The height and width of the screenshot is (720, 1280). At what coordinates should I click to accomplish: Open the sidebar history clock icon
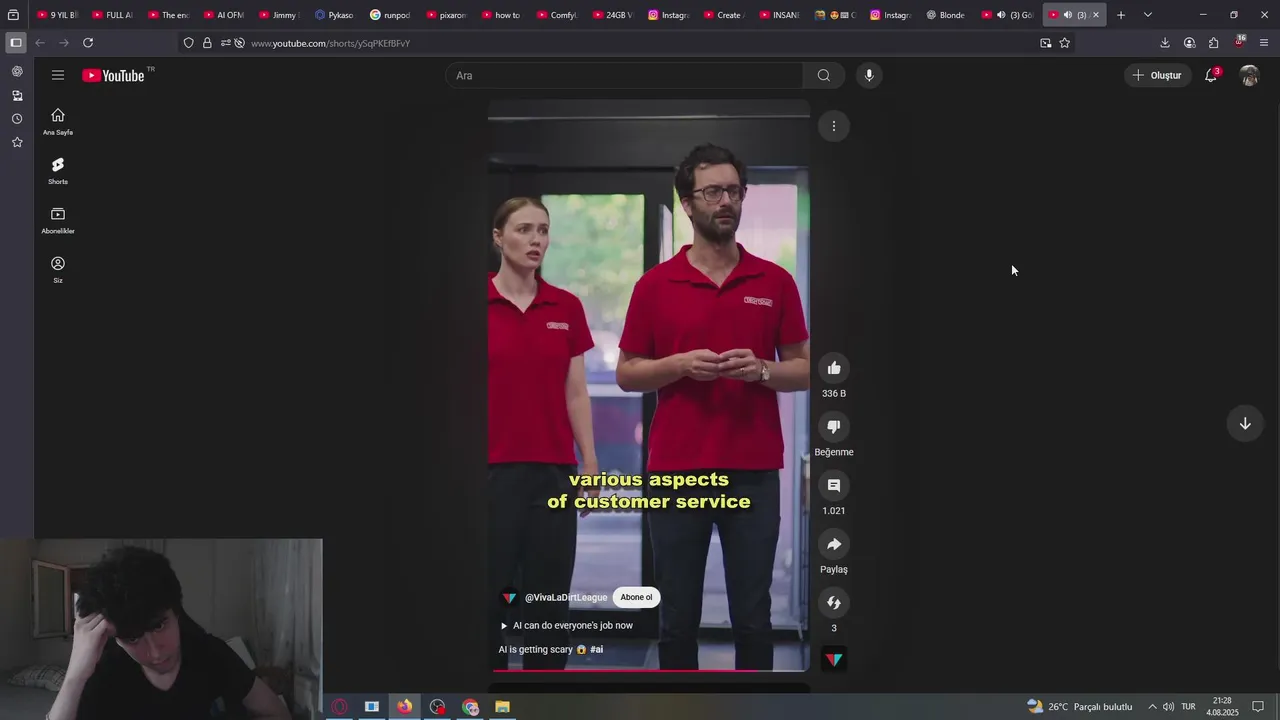tap(17, 119)
